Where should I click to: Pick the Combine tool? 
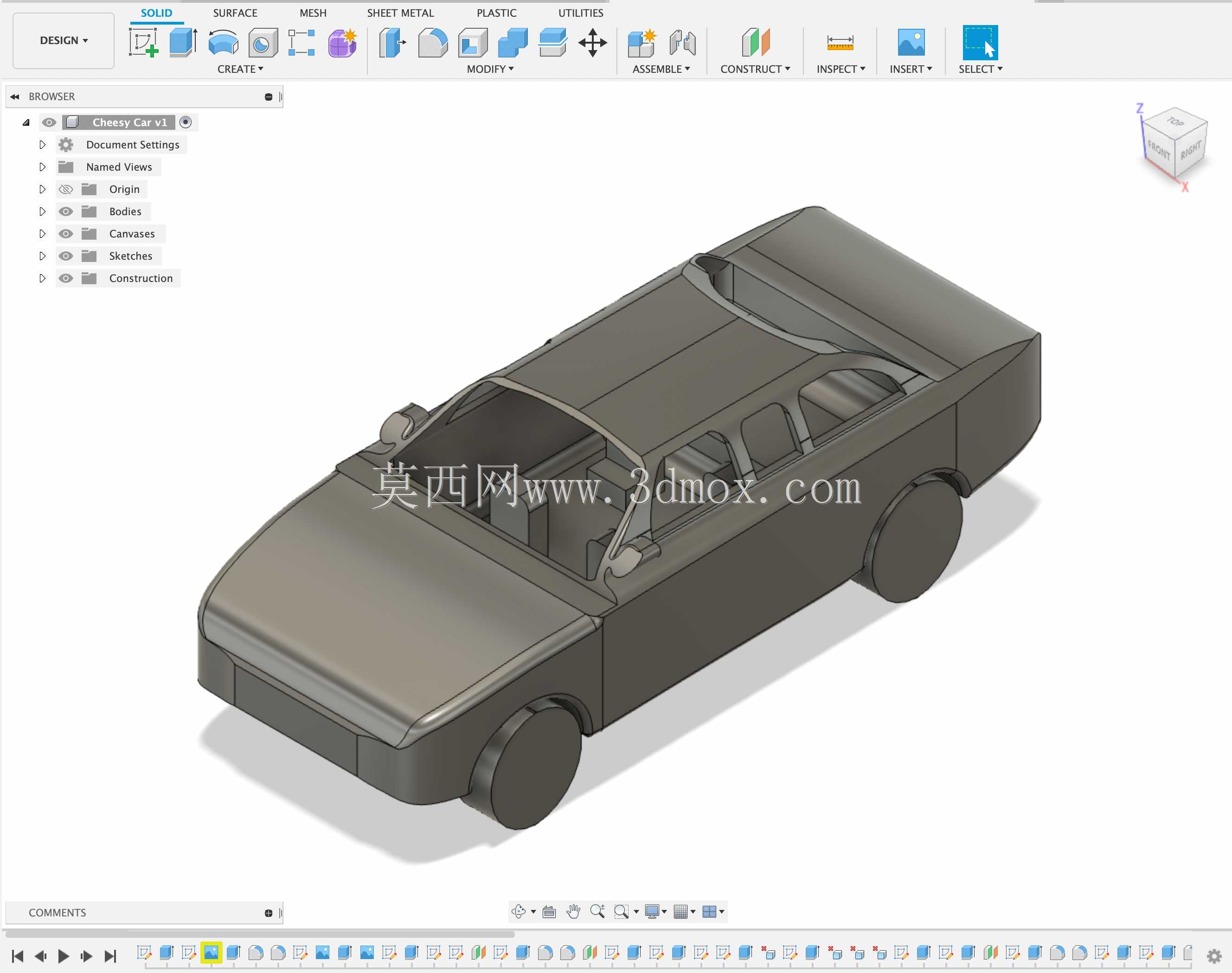coord(512,43)
